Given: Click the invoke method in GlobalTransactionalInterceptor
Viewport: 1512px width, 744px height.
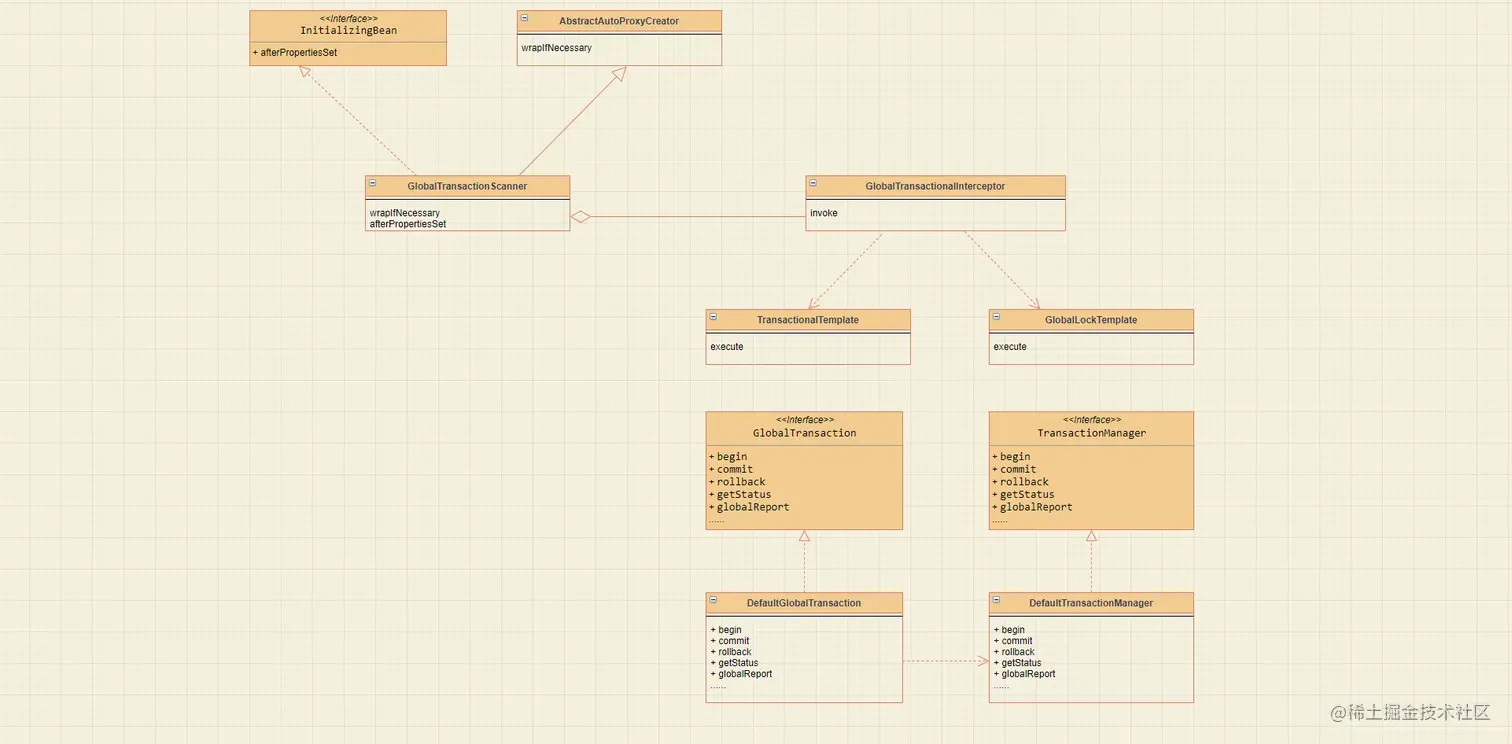Looking at the screenshot, I should click(x=824, y=213).
